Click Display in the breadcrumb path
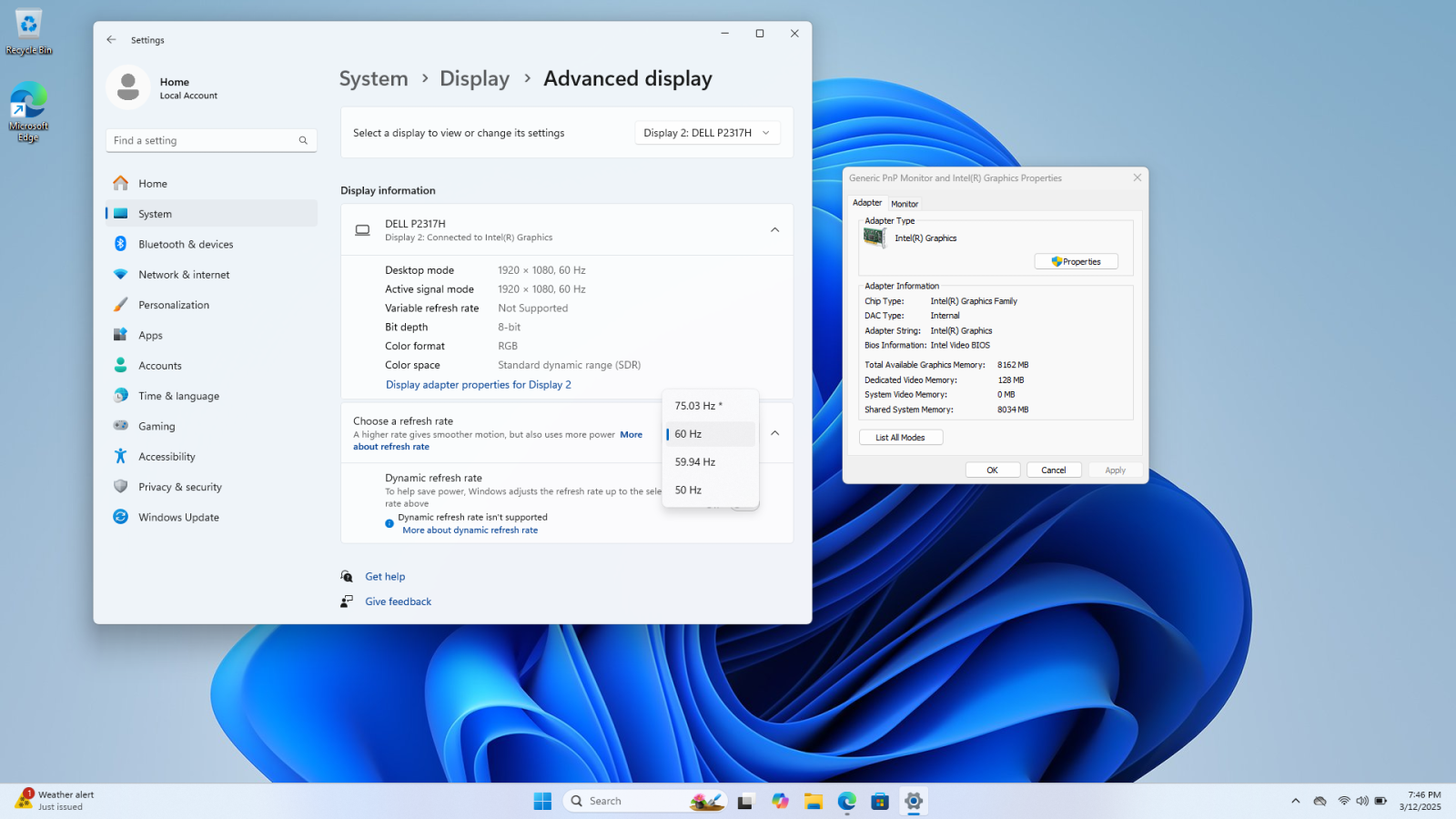This screenshot has height=819, width=1456. tap(474, 79)
